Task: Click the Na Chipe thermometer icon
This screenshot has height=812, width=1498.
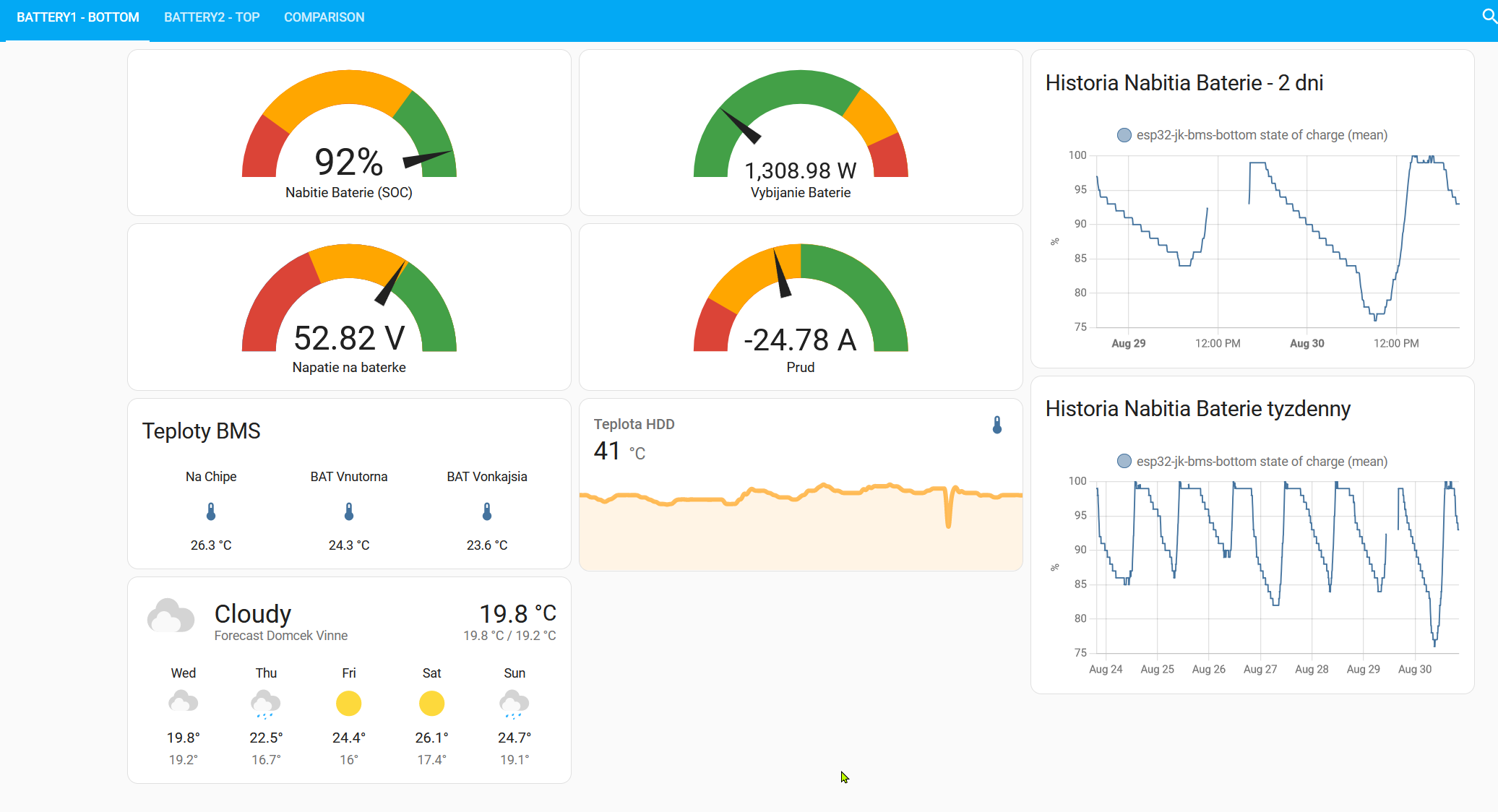Action: coord(211,512)
